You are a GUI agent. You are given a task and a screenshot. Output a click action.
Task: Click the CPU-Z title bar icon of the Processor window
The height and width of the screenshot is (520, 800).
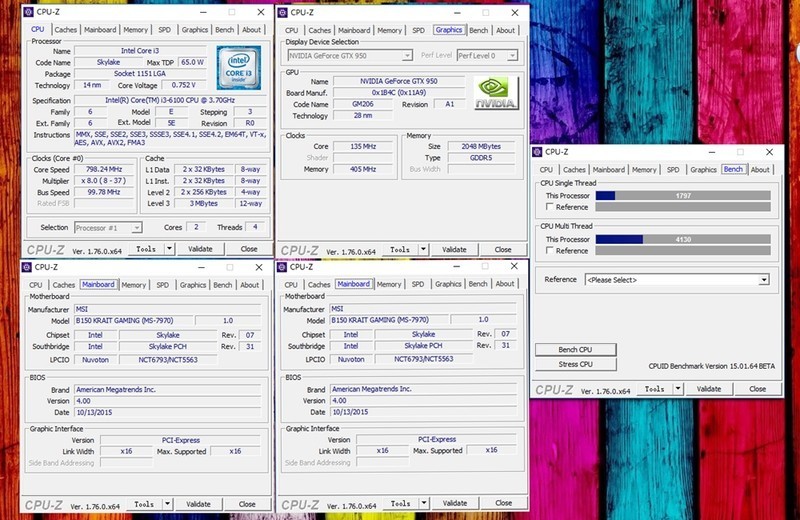coord(27,13)
